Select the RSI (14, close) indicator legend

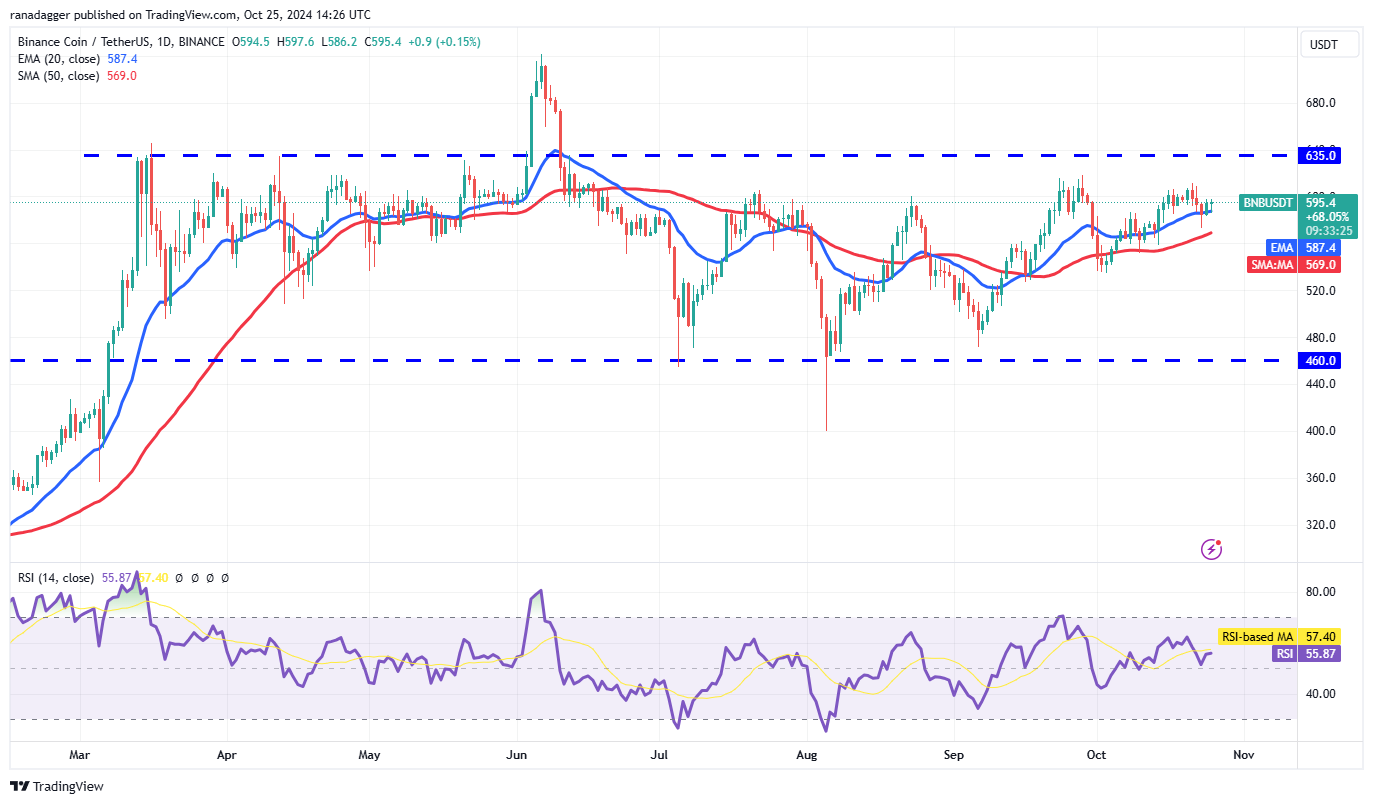(x=56, y=578)
